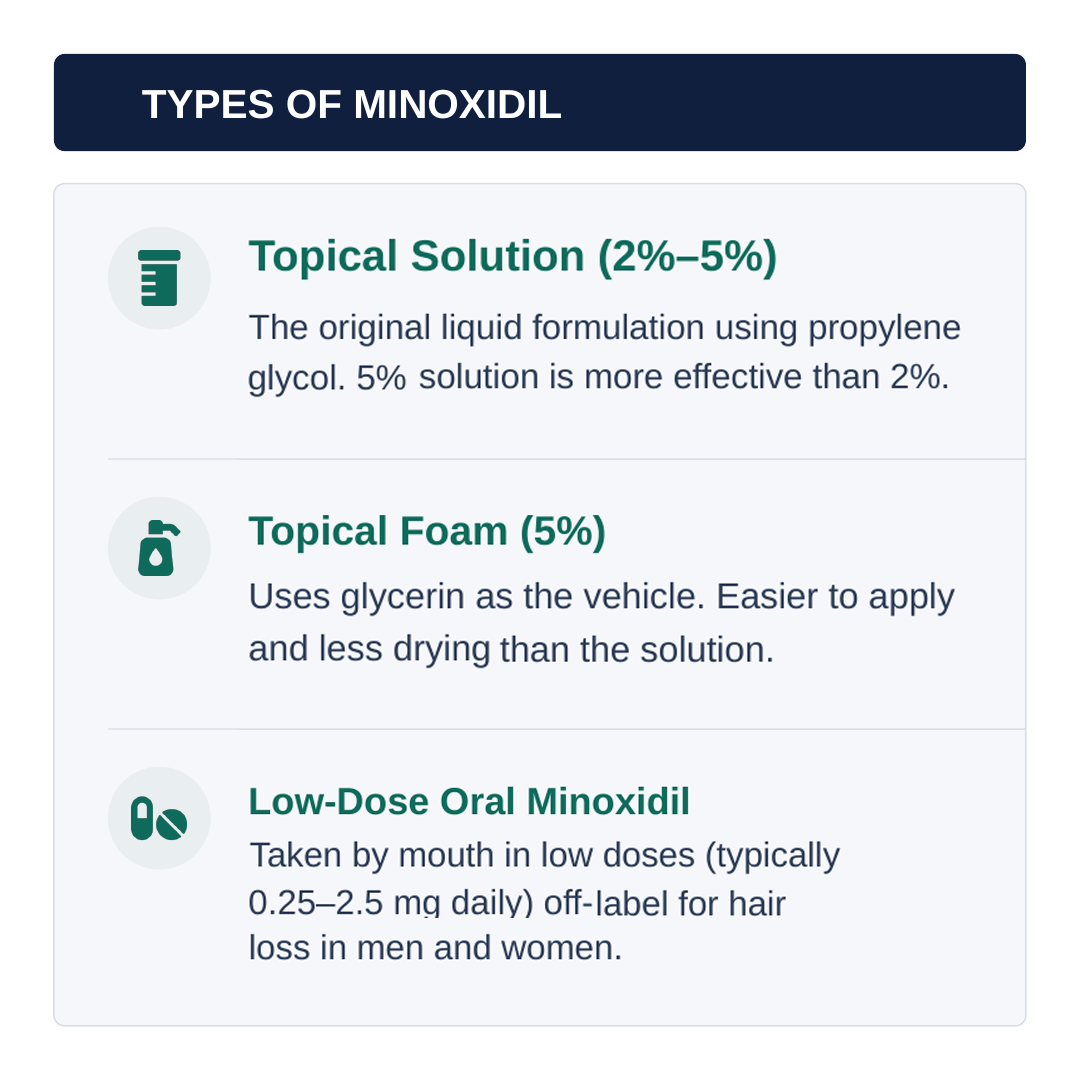Click the bottle cap of solution icon
Screen dimensions: 1080x1080
pyautogui.click(x=159, y=256)
